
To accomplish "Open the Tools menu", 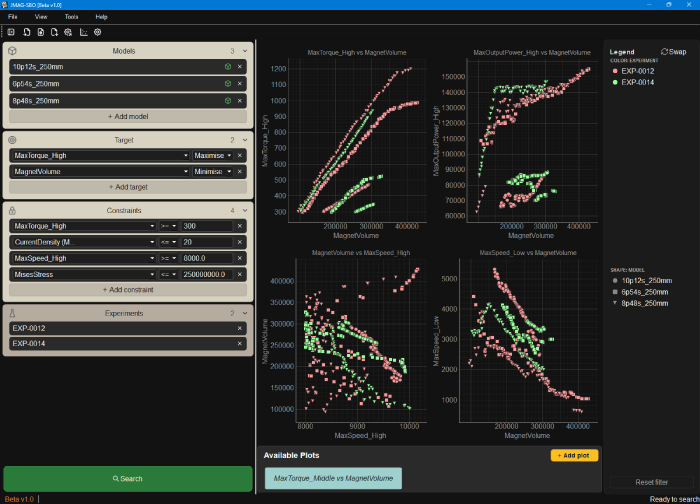I will (71, 17).
